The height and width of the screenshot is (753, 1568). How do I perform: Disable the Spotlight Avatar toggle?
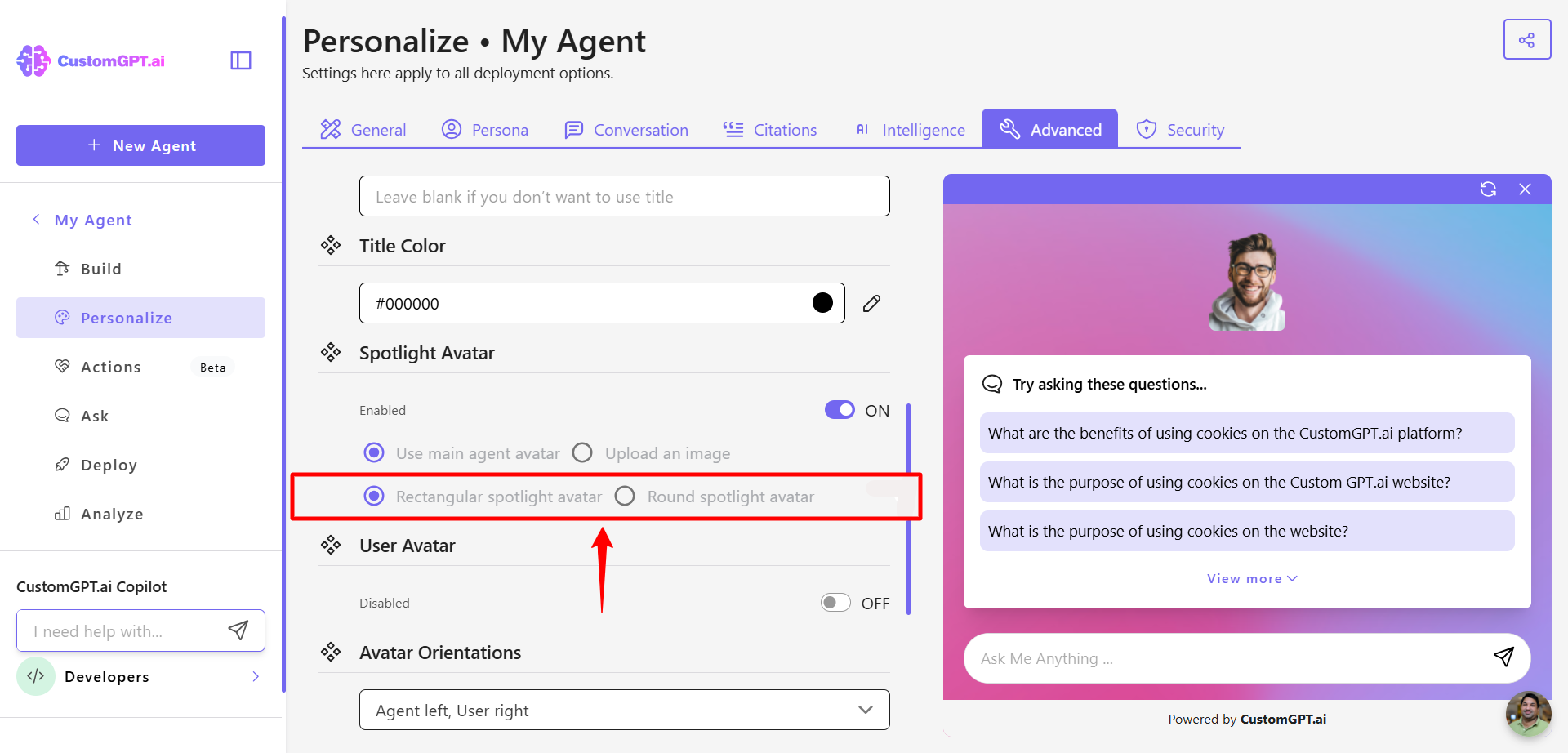click(x=840, y=410)
